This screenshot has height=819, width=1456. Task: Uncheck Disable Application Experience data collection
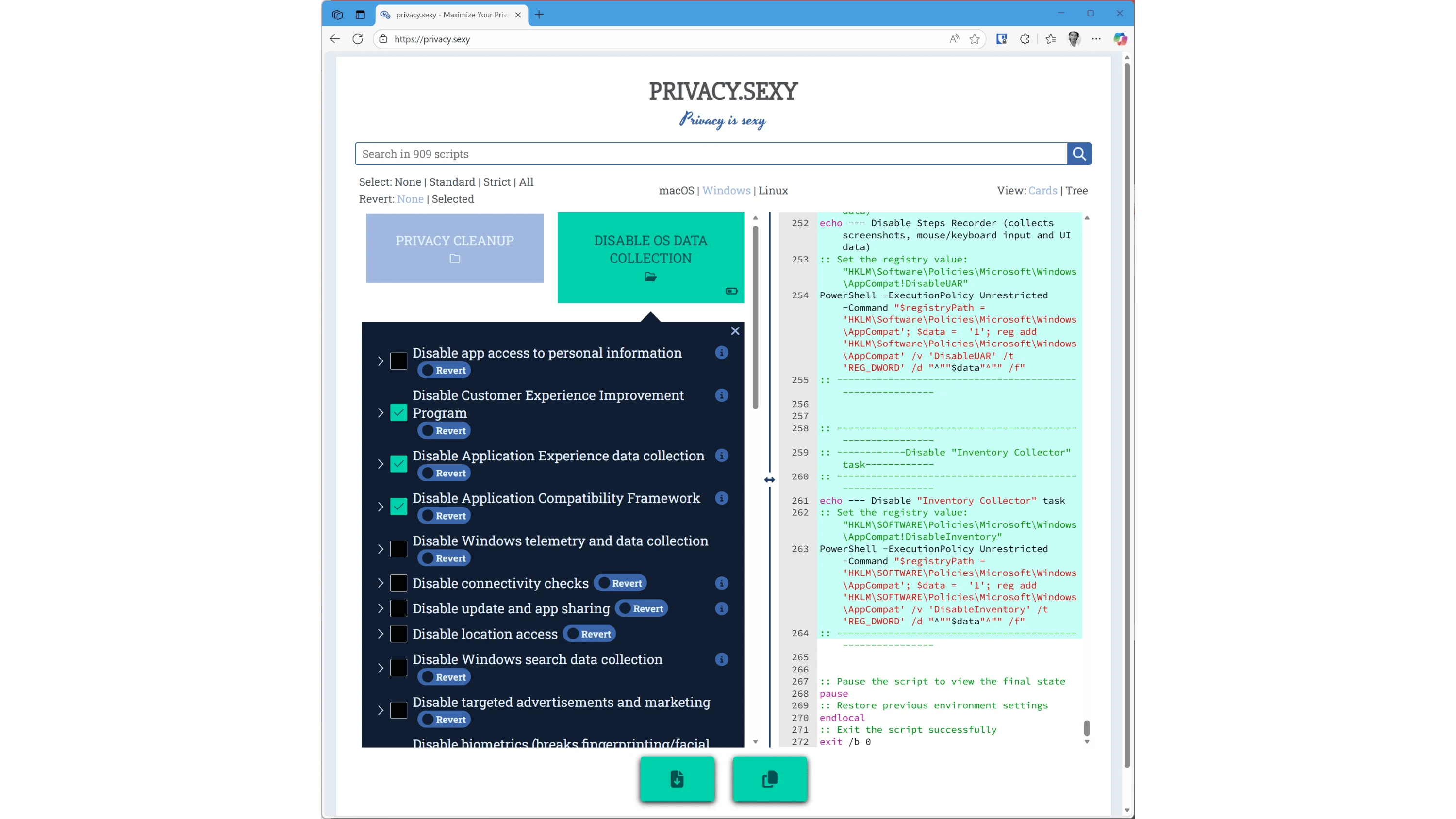click(398, 464)
